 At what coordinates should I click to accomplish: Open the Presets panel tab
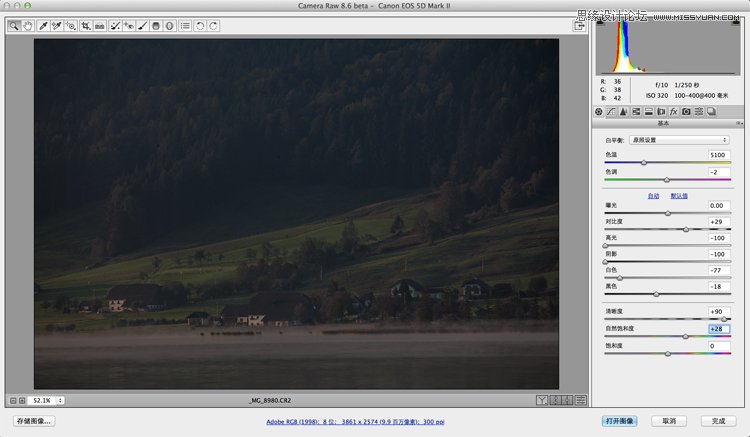(x=699, y=111)
